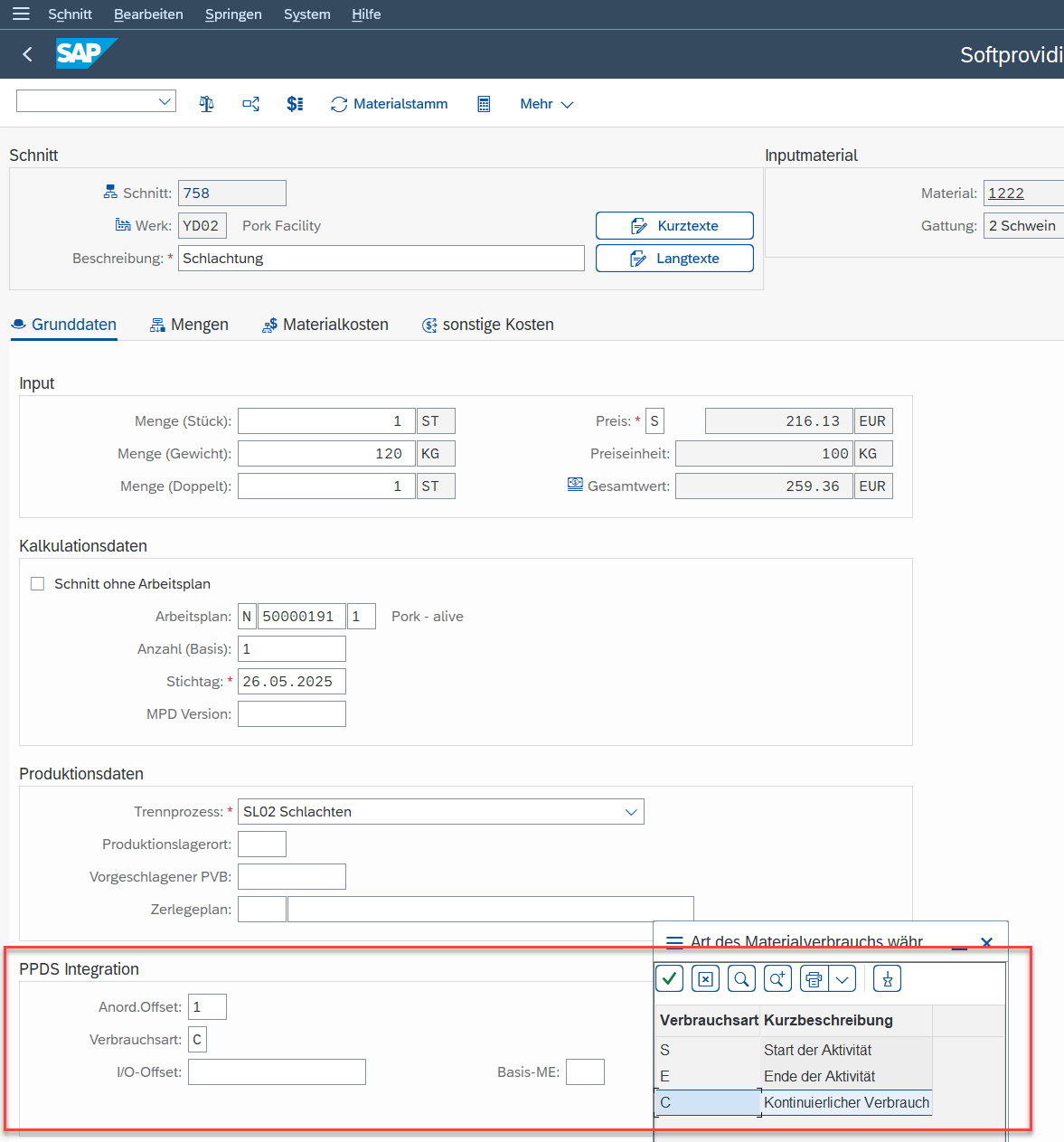Click the dollar cost list icon
The width and height of the screenshot is (1064, 1142).
pyautogui.click(x=295, y=104)
